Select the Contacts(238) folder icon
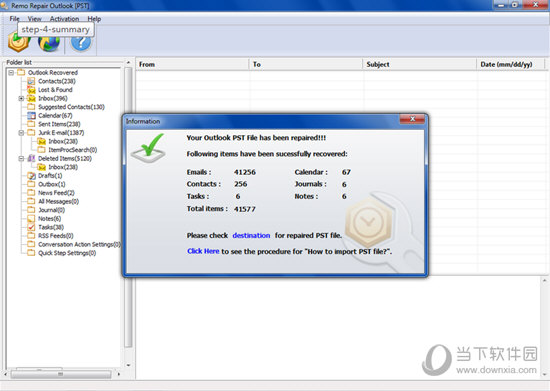The width and height of the screenshot is (550, 391). tap(31, 81)
